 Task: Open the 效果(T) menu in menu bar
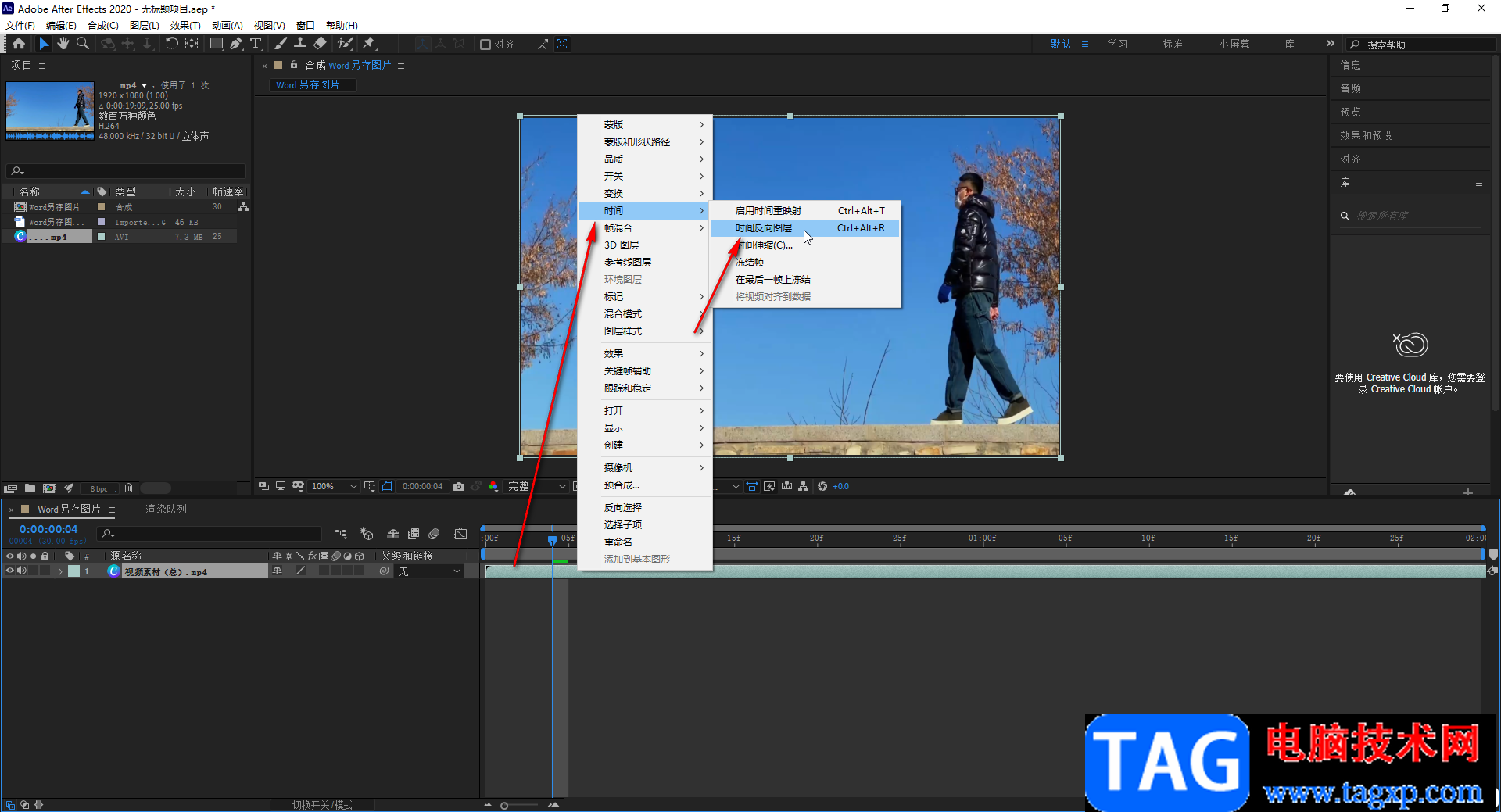point(185,26)
